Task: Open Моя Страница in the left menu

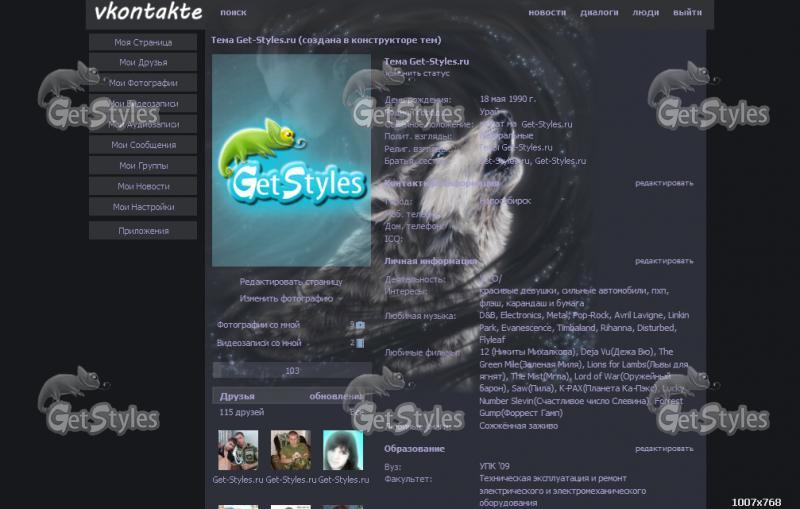Action: click(x=143, y=42)
